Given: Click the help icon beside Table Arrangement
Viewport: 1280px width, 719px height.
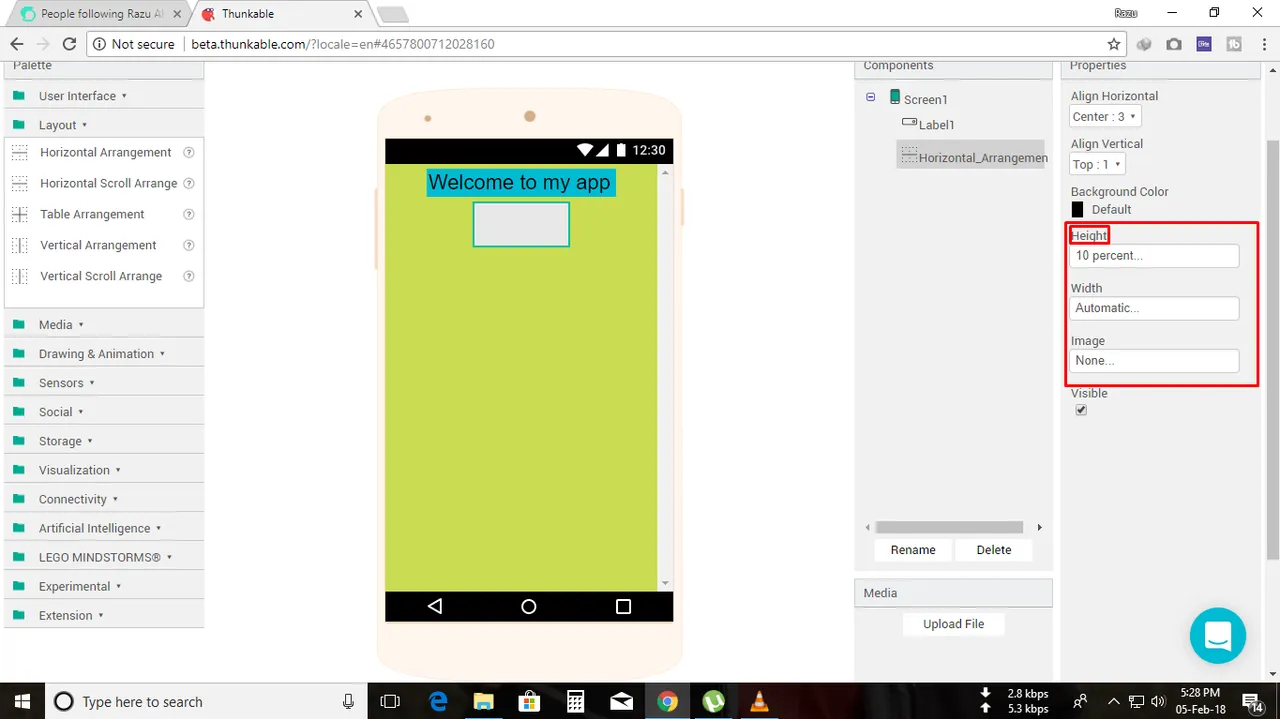Looking at the screenshot, I should 189,215.
